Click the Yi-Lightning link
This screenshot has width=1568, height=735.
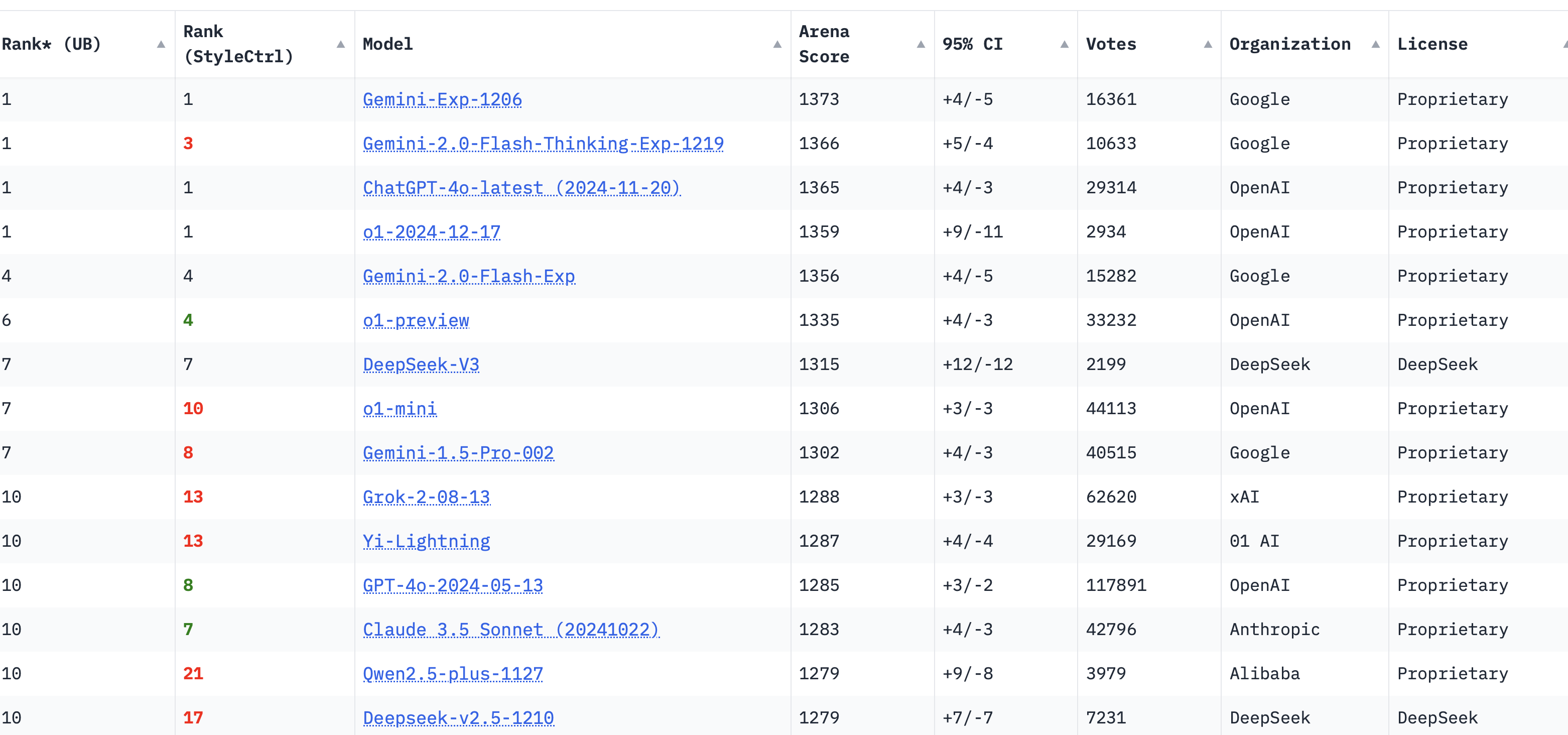pos(426,541)
